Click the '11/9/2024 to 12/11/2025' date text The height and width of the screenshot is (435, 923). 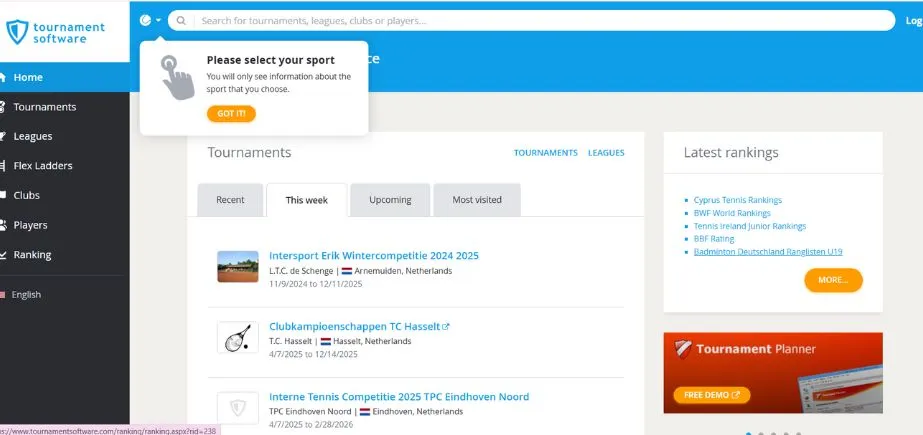pos(316,284)
